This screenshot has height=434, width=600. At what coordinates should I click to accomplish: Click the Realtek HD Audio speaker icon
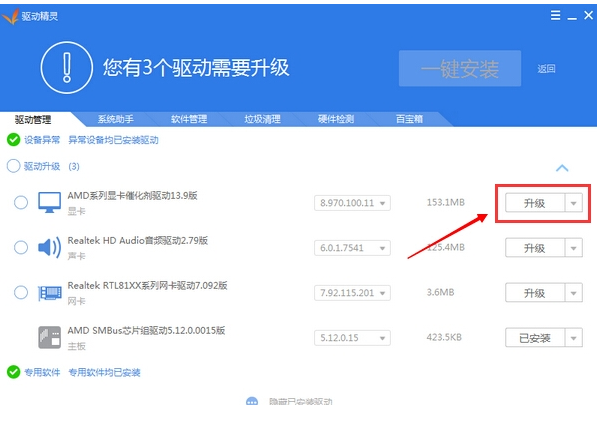(x=49, y=248)
